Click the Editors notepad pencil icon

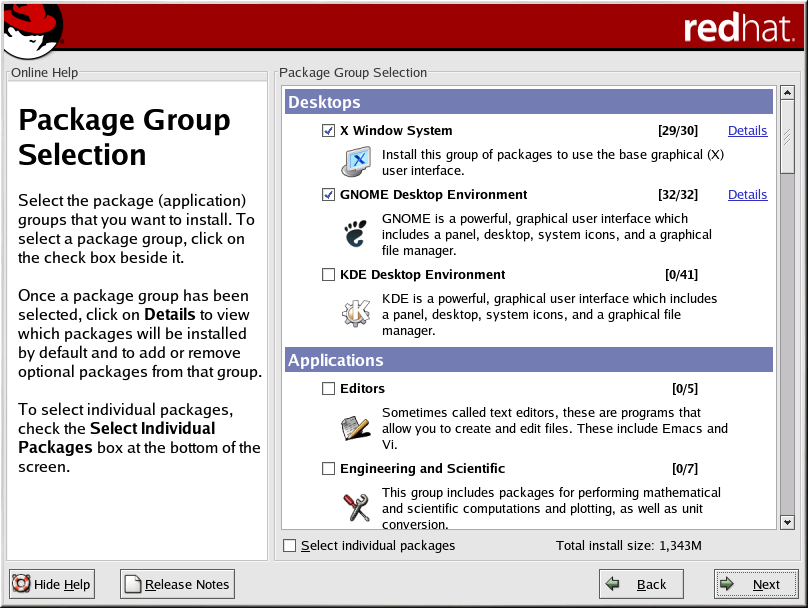point(356,427)
